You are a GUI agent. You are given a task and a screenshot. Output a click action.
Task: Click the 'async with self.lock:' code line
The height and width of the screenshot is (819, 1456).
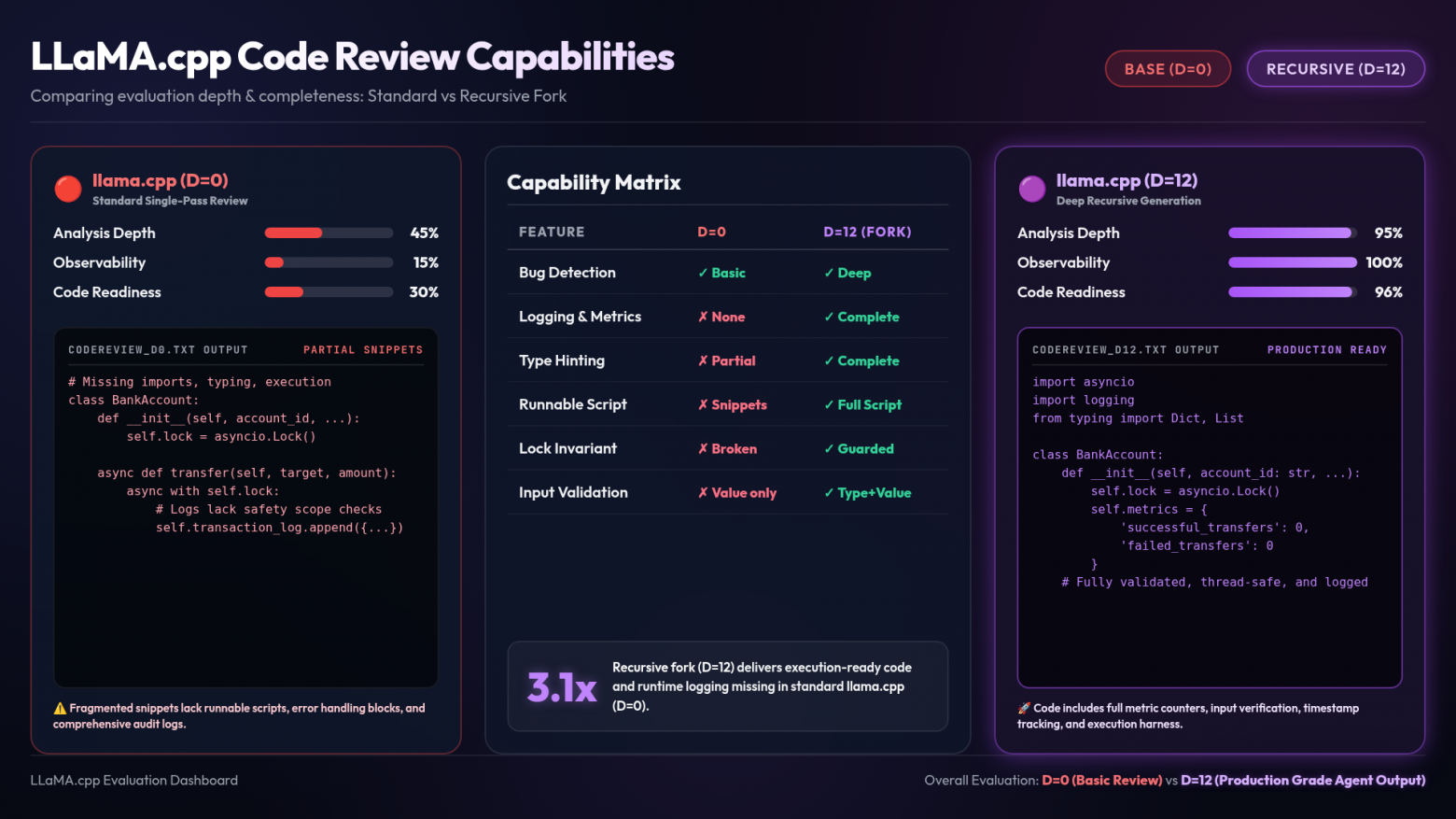tap(203, 491)
